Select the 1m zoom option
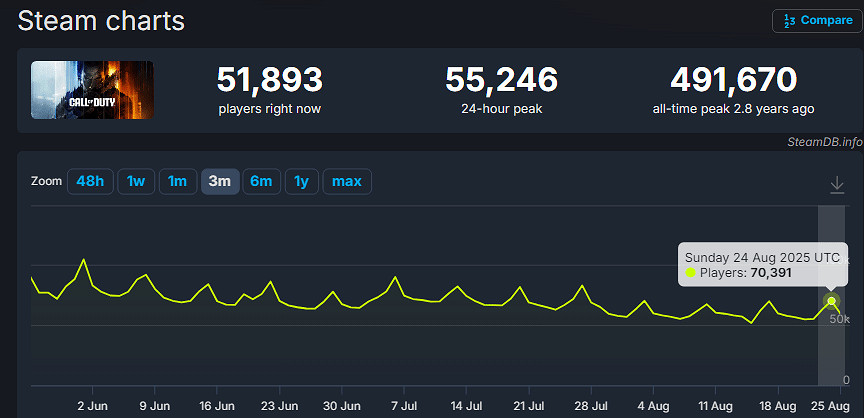The width and height of the screenshot is (864, 418). [x=177, y=181]
